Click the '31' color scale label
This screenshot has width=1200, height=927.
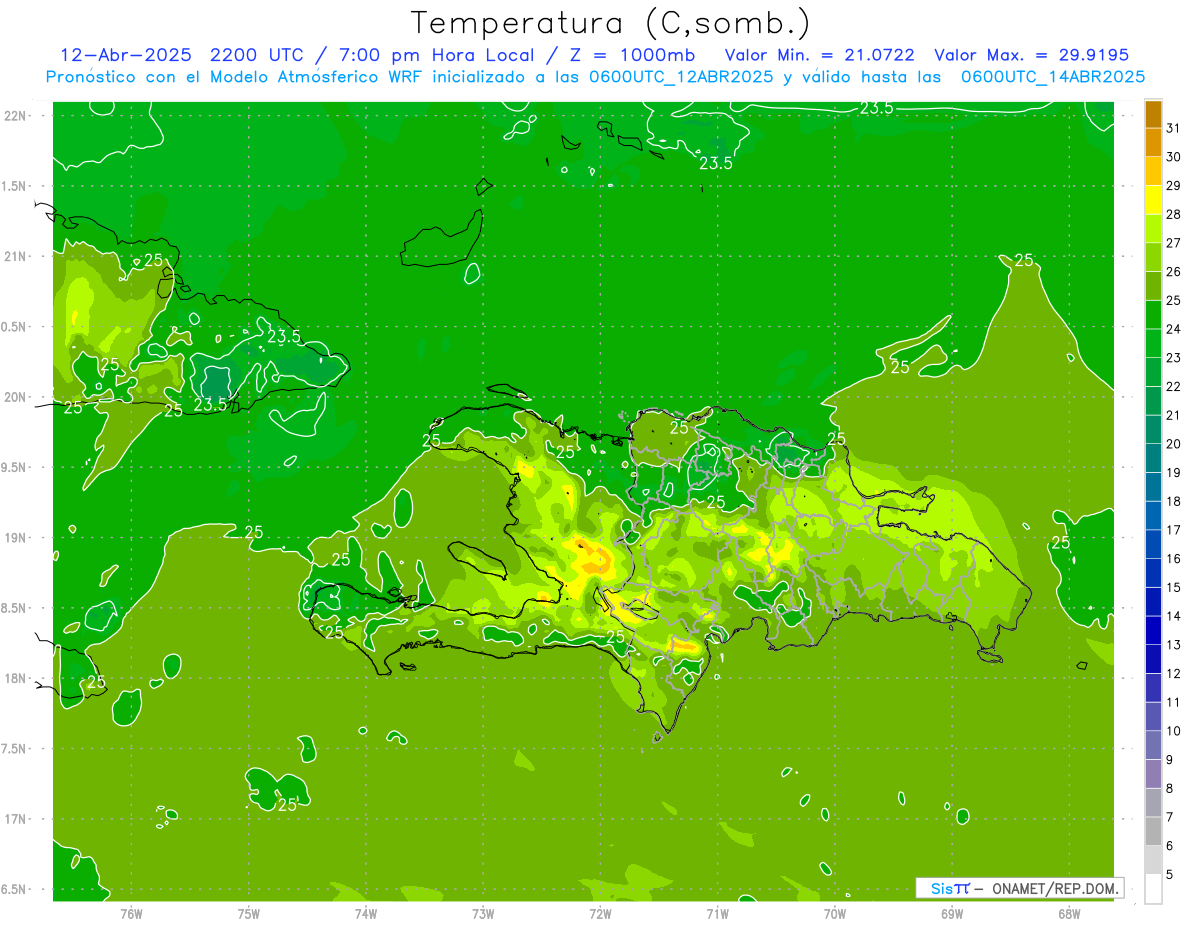tap(1174, 128)
